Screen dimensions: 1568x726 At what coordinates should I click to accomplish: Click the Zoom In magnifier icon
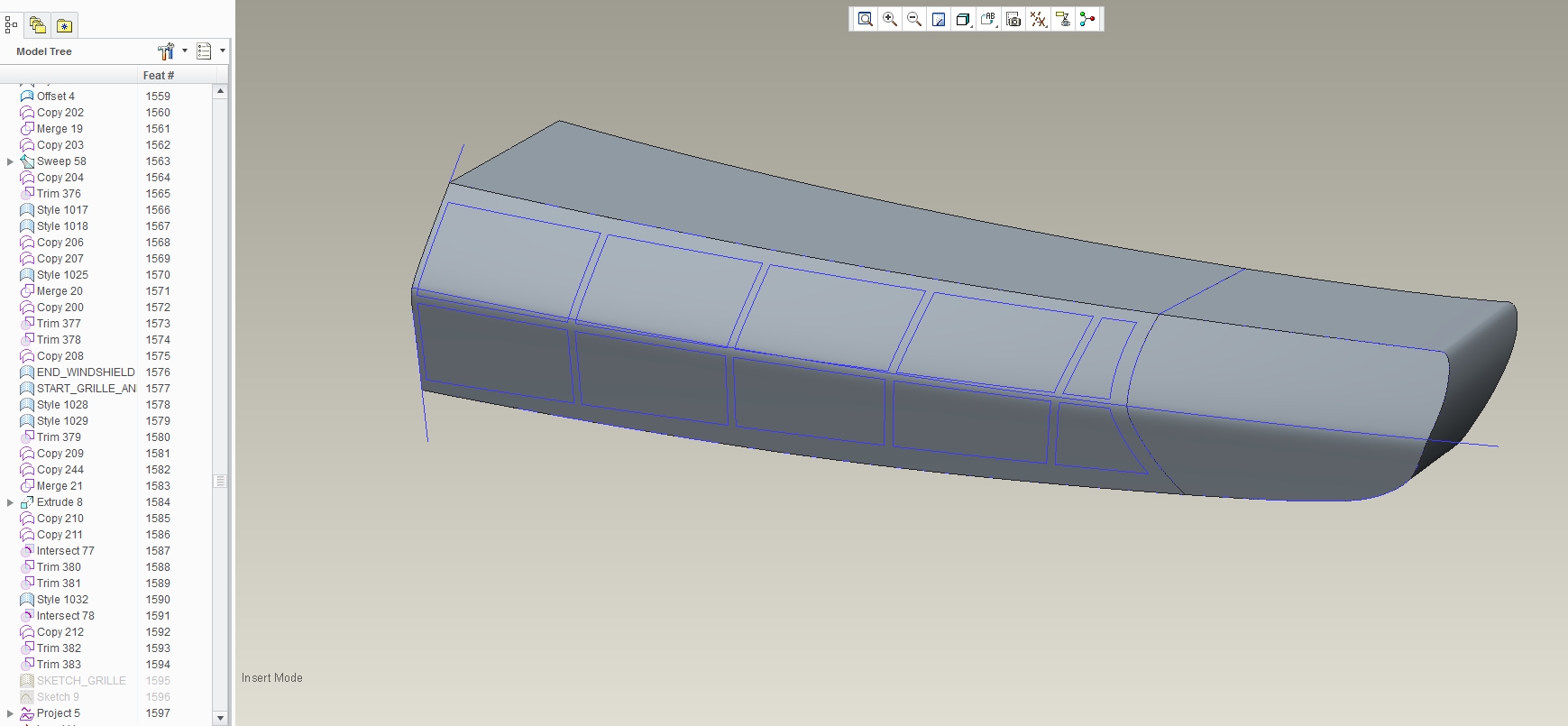(x=890, y=19)
